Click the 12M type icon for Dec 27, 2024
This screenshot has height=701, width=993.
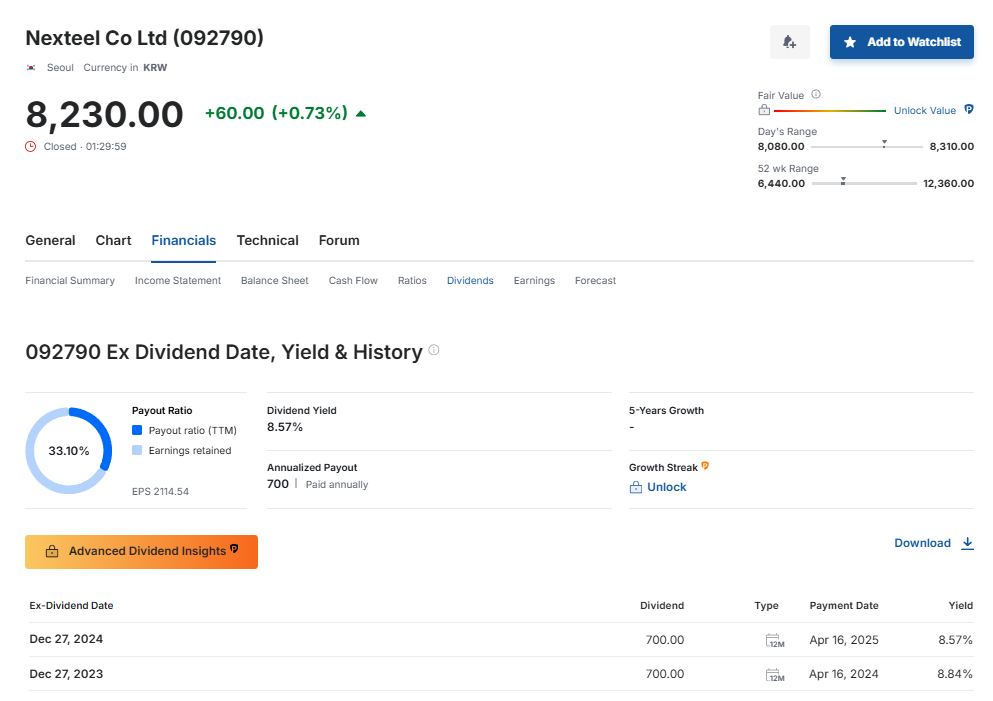pyautogui.click(x=774, y=640)
